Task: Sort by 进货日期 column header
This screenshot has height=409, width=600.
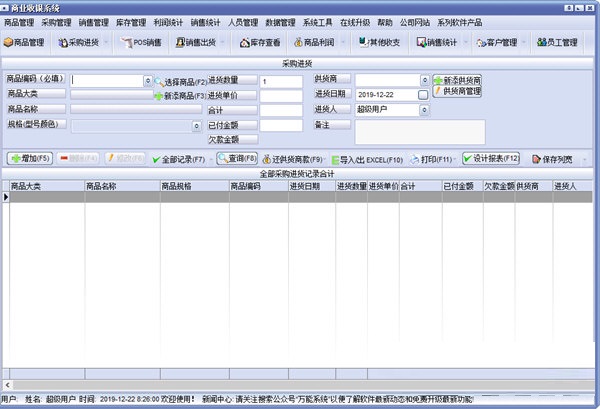Action: [x=312, y=186]
